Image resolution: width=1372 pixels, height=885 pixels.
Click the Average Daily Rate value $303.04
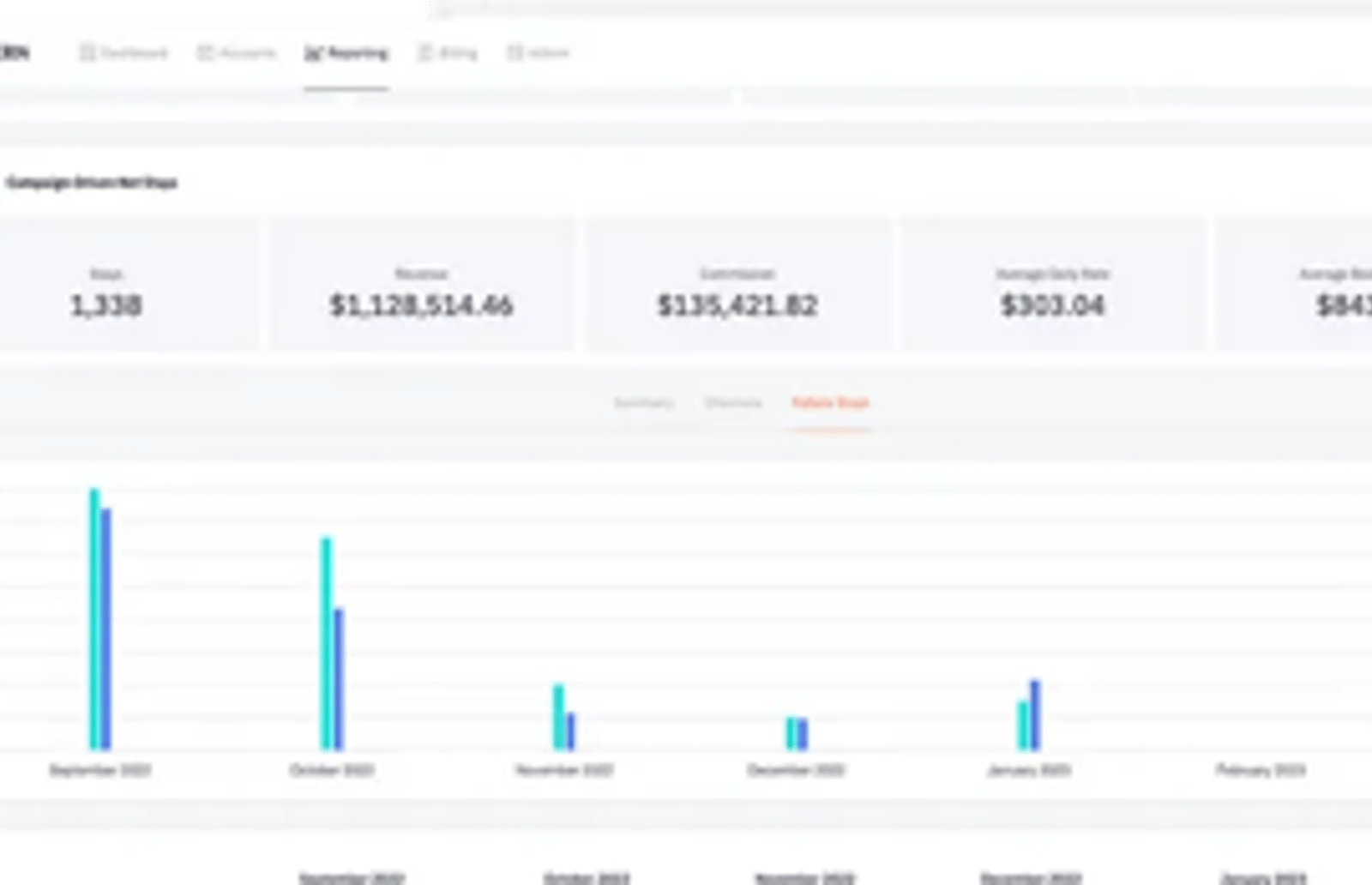(x=1053, y=305)
